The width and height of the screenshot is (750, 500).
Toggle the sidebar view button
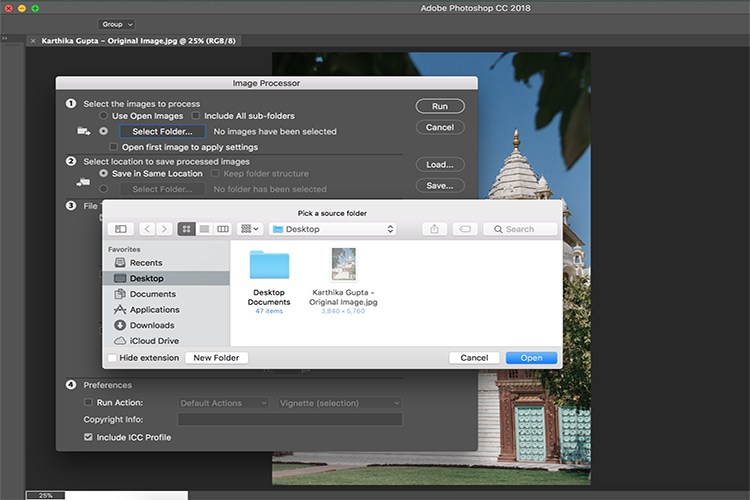pyautogui.click(x=121, y=229)
